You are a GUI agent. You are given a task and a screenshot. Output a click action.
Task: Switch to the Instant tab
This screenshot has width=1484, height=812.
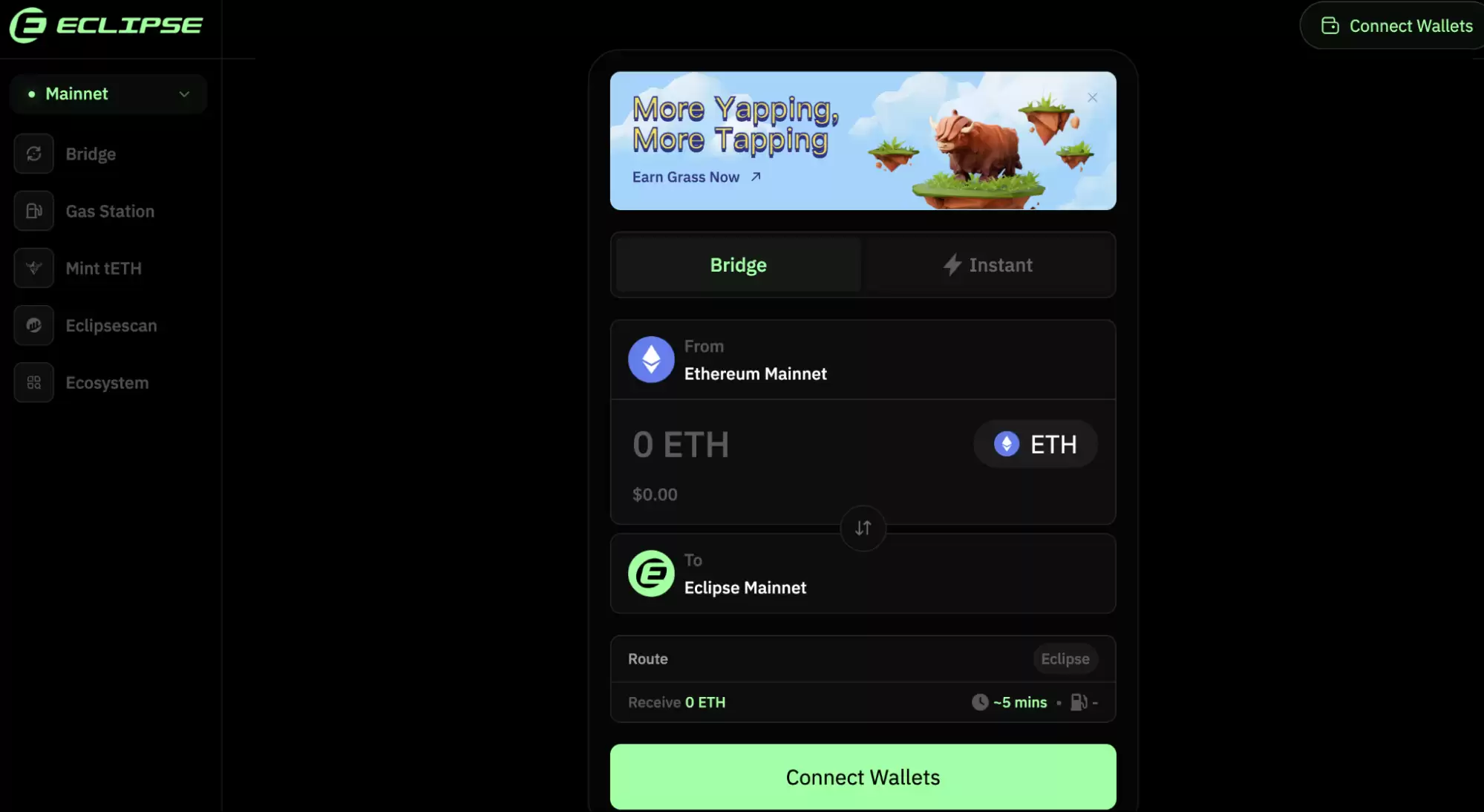click(x=988, y=265)
